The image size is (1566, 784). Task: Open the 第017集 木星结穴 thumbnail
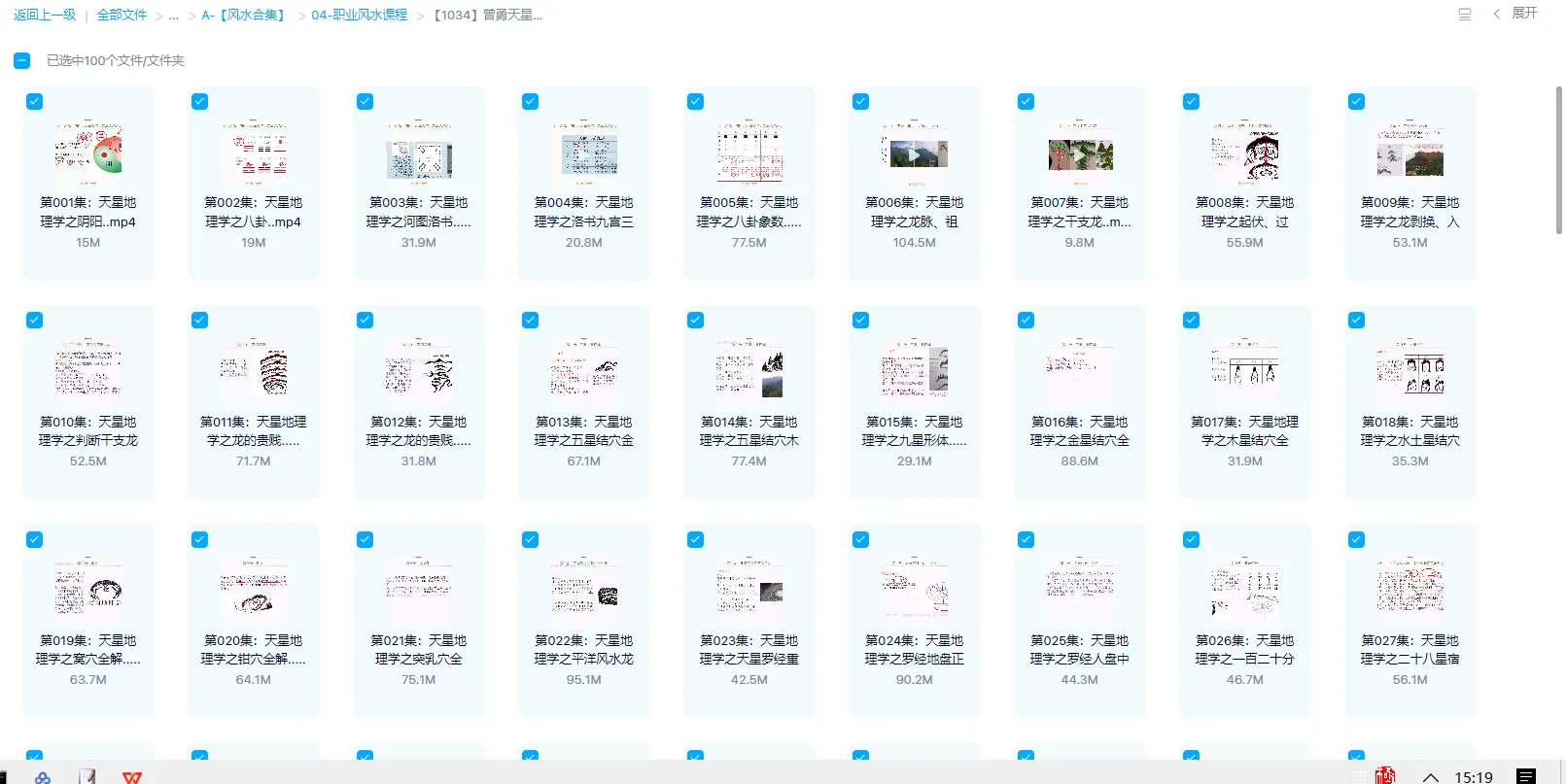point(1245,371)
